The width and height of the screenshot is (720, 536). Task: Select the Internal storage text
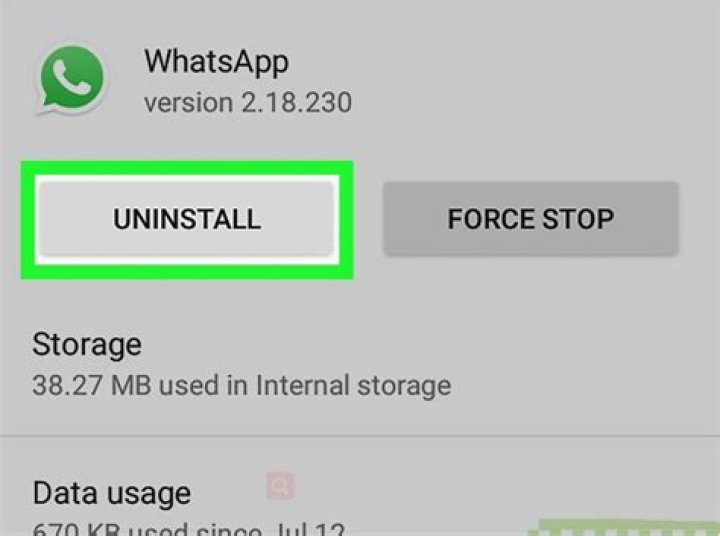353,385
